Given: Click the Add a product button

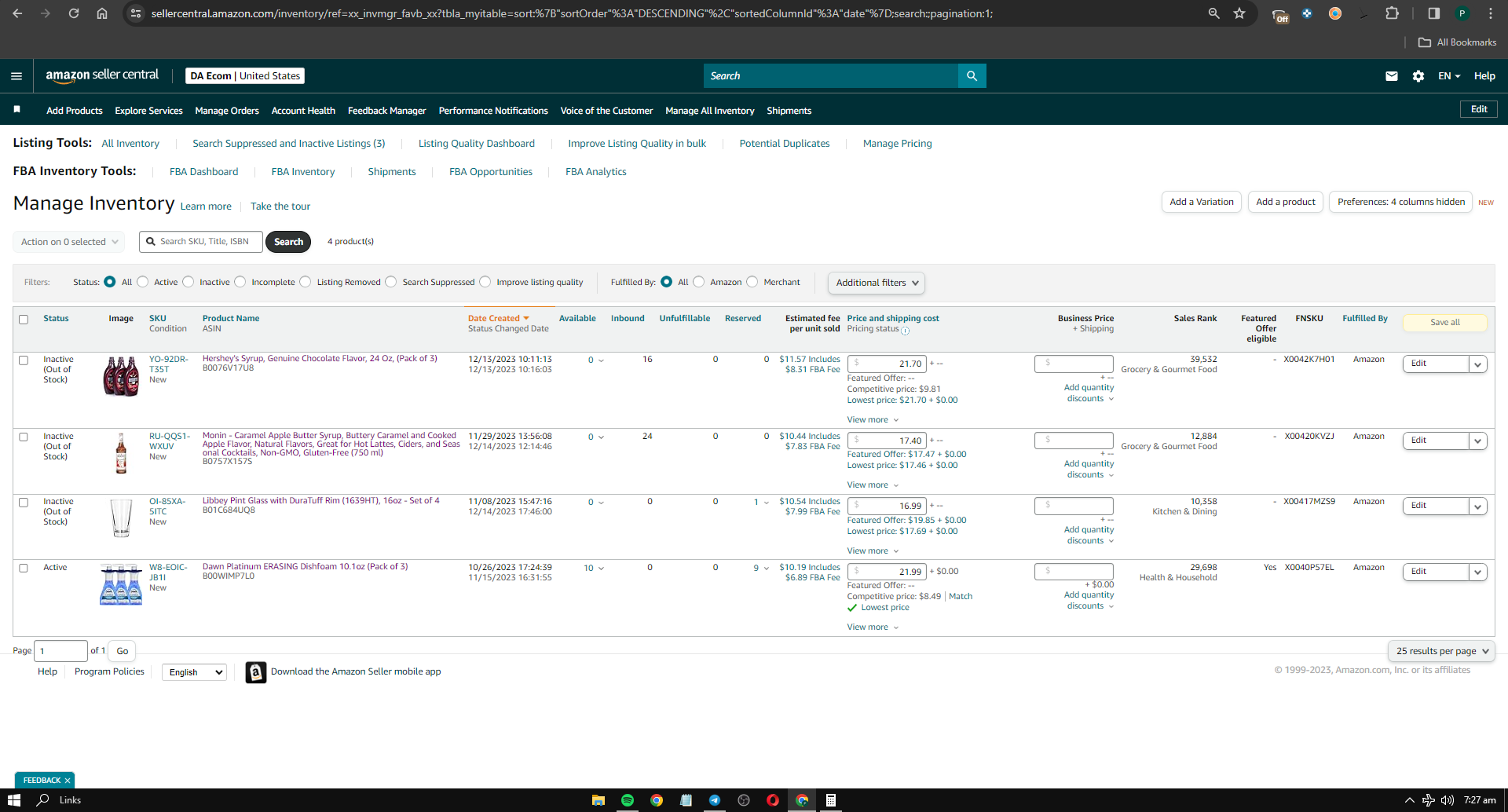Looking at the screenshot, I should pyautogui.click(x=1286, y=202).
